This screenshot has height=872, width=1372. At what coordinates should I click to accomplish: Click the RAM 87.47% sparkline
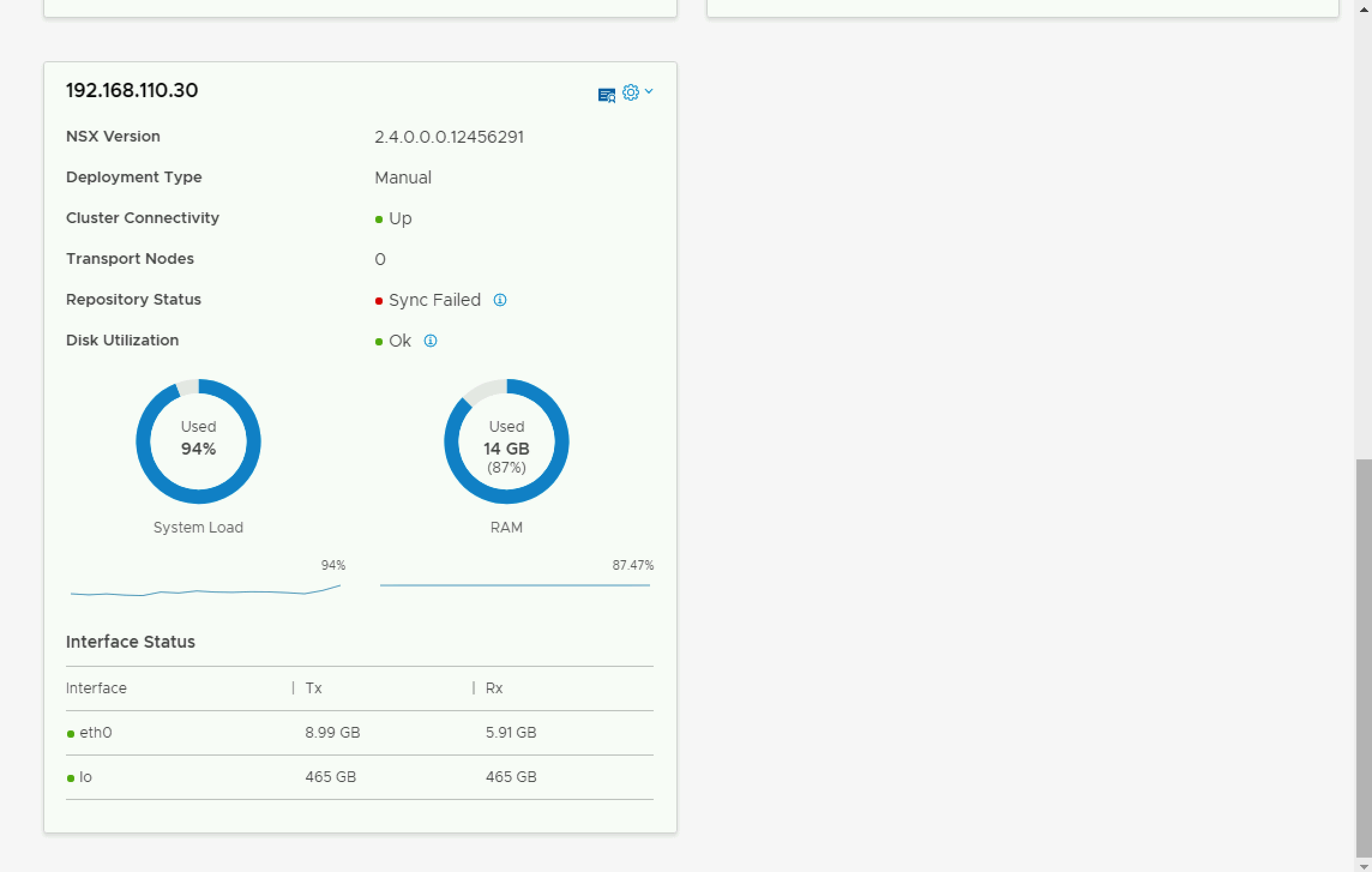point(514,585)
